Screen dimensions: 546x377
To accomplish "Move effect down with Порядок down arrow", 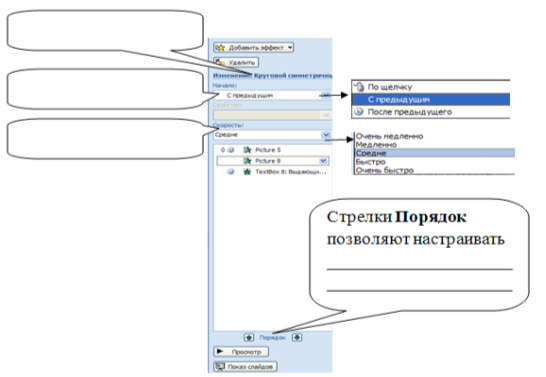I will pyautogui.click(x=297, y=337).
